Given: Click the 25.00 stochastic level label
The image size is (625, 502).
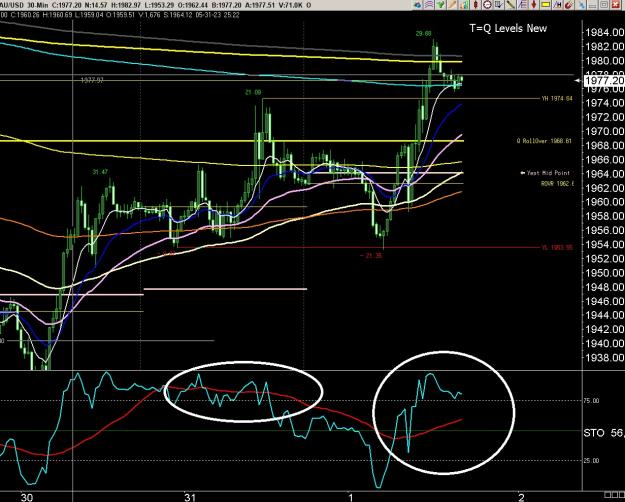Looking at the screenshot, I should pyautogui.click(x=591, y=461).
